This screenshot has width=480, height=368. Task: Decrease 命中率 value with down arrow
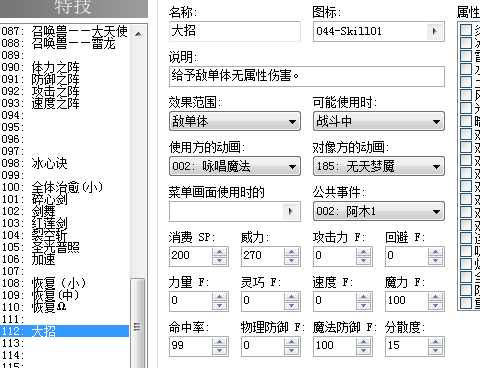(x=220, y=351)
